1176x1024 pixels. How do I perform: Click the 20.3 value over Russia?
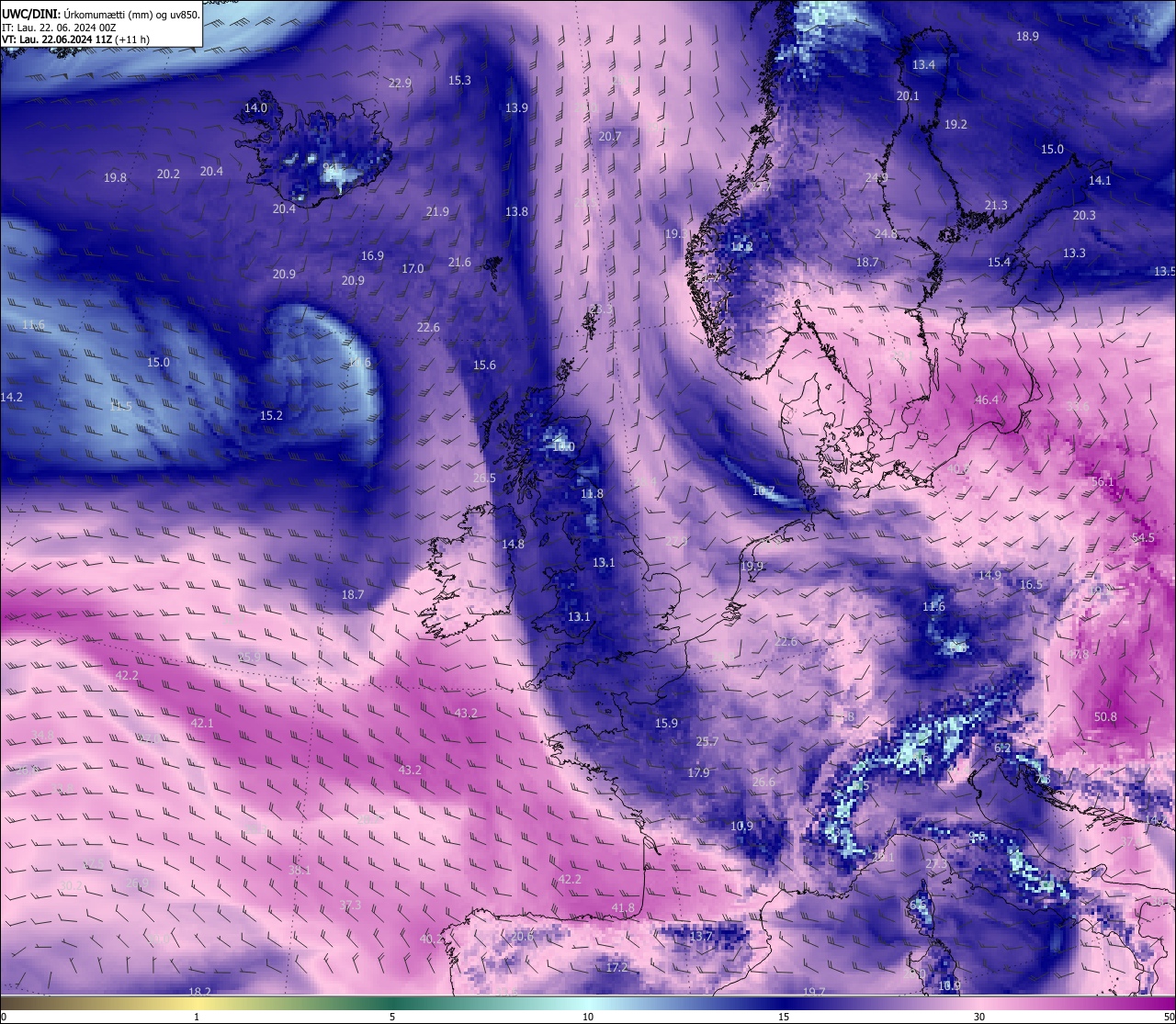(x=1084, y=216)
